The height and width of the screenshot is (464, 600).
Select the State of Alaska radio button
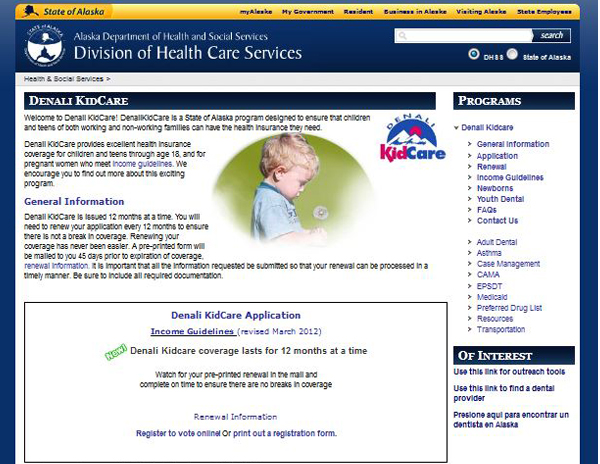[x=512, y=54]
